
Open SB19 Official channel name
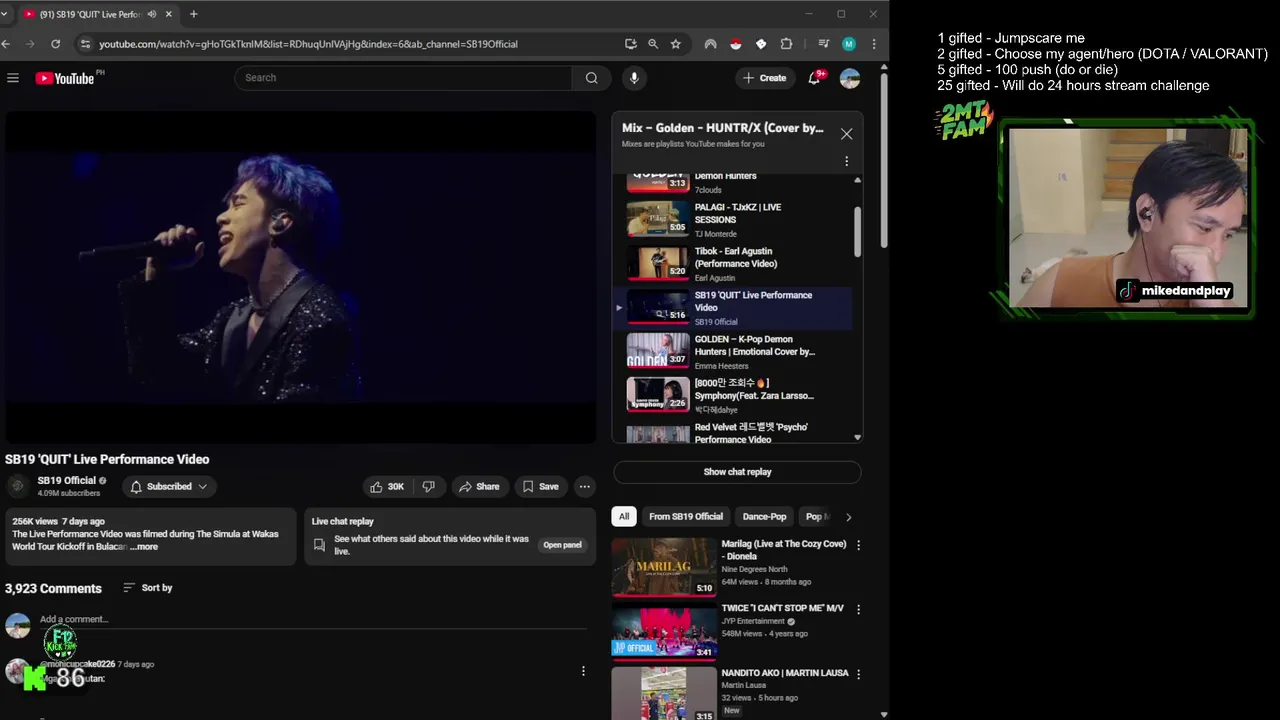coord(67,481)
